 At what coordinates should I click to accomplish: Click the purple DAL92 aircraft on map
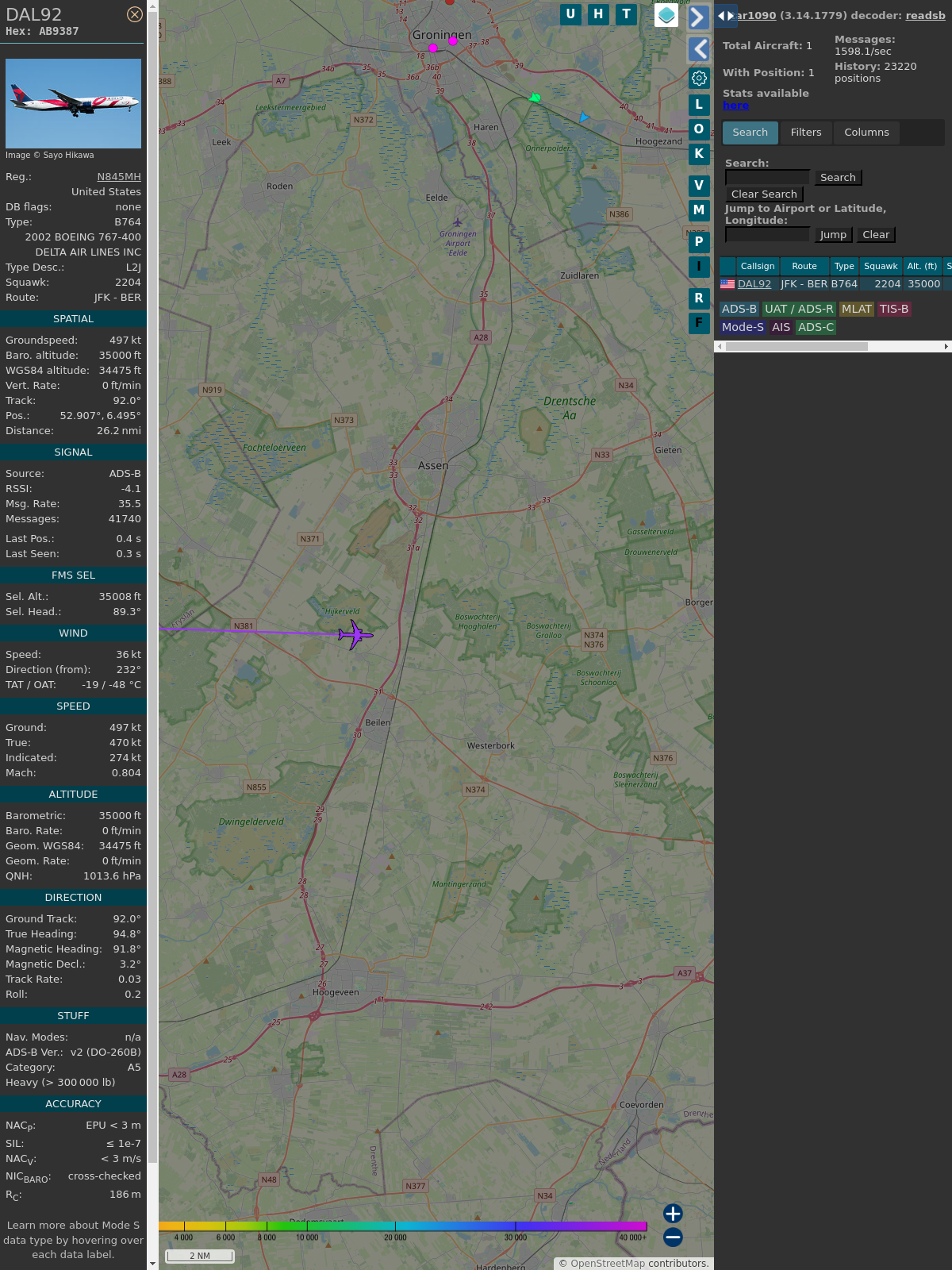click(x=355, y=635)
